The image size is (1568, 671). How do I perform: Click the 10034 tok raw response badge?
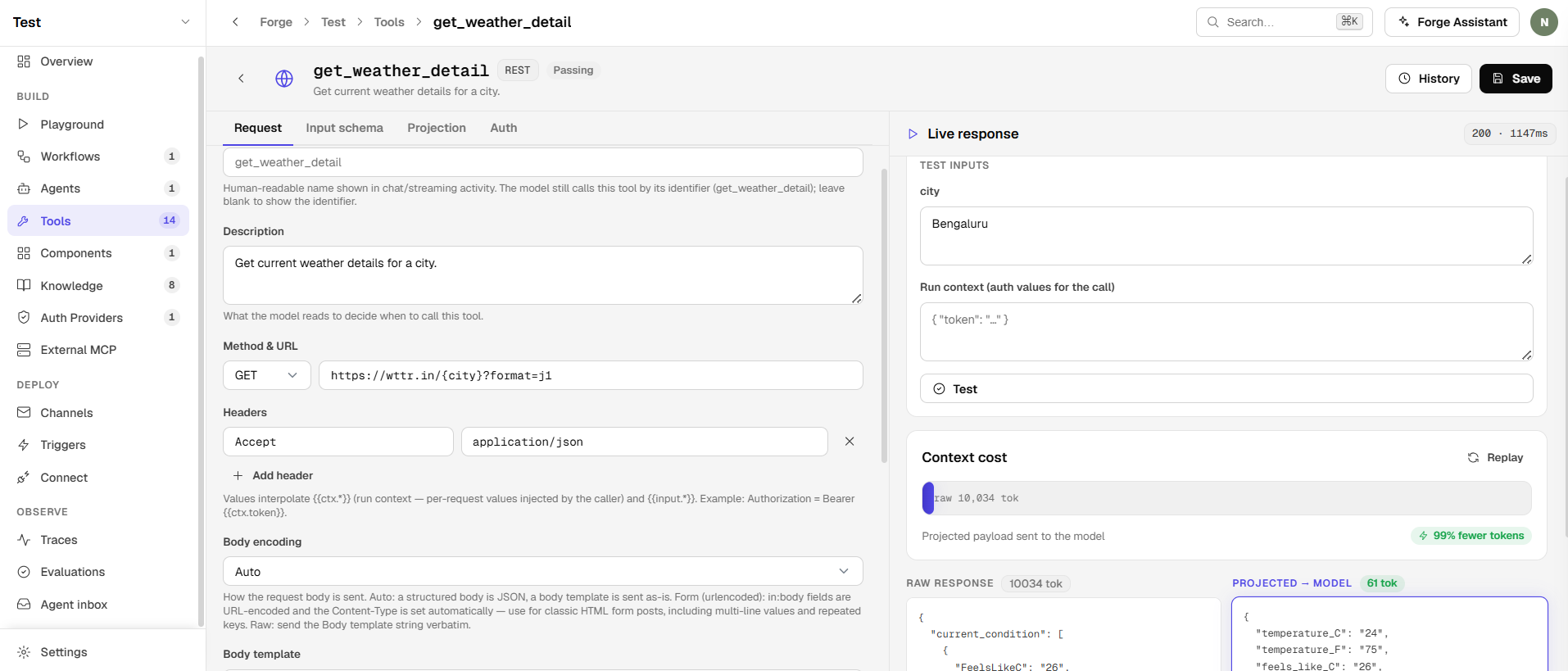[x=1036, y=583]
